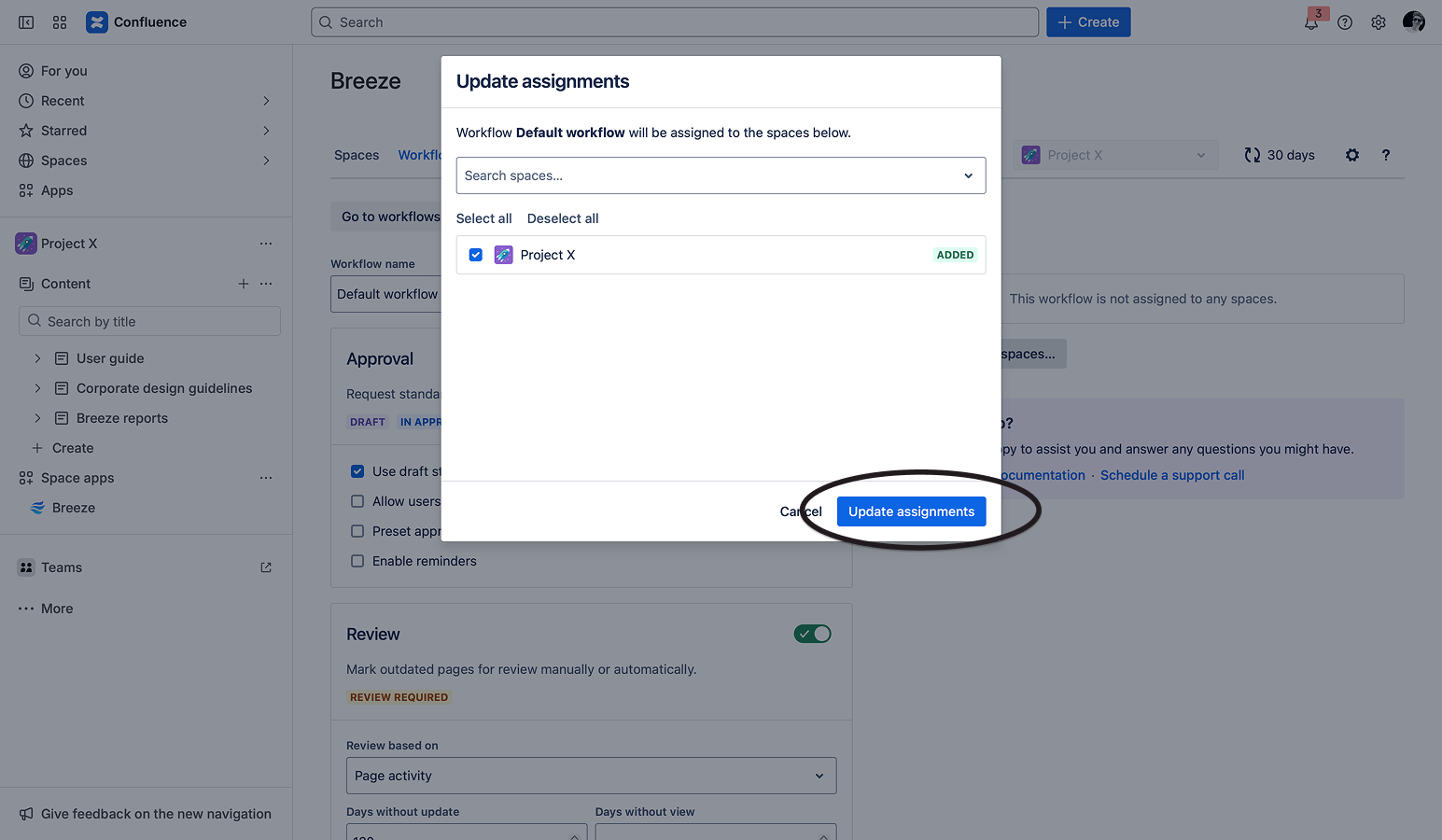Open the Search spaces dropdown
Screen dimensions: 1442x840
[x=968, y=175]
